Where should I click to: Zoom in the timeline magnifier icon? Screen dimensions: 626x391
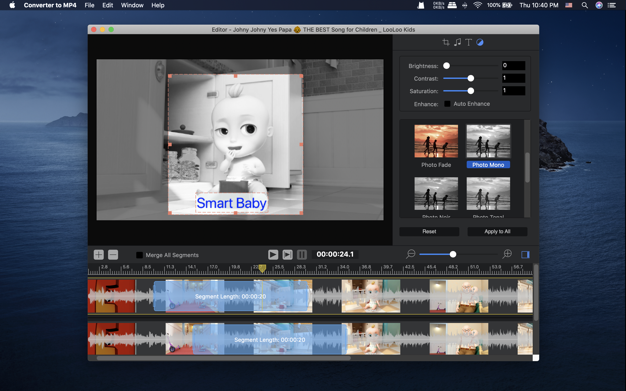[x=507, y=254]
